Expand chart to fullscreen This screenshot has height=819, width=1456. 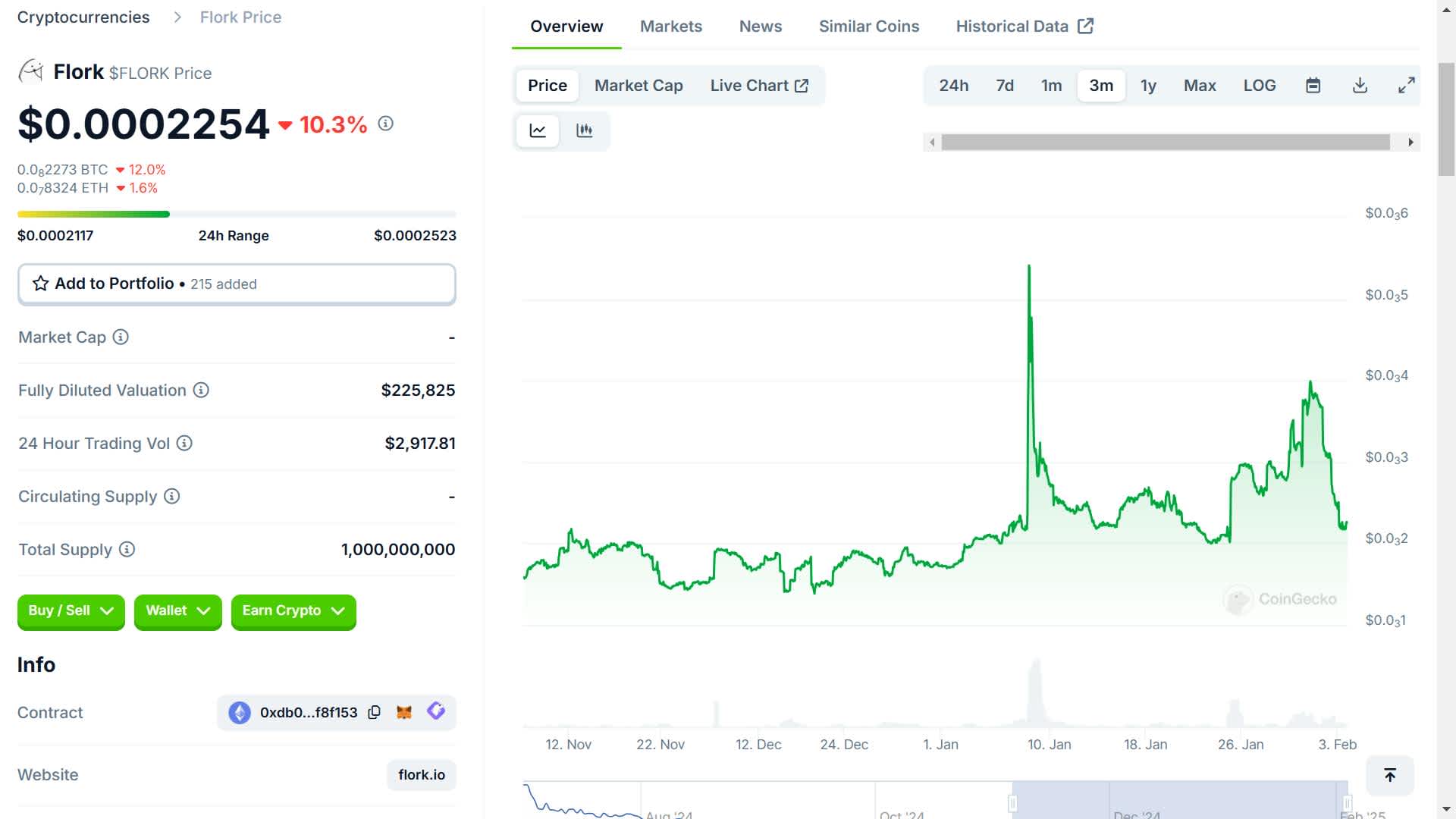[1407, 86]
